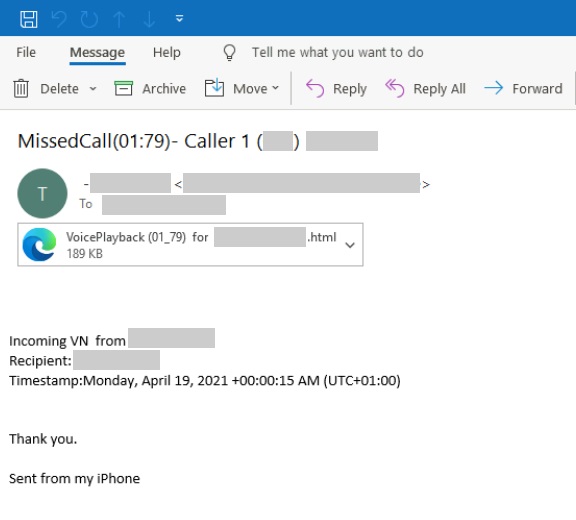The width and height of the screenshot is (576, 520).
Task: Click 'Sent from my iPhone' signature
Action: pos(75,479)
